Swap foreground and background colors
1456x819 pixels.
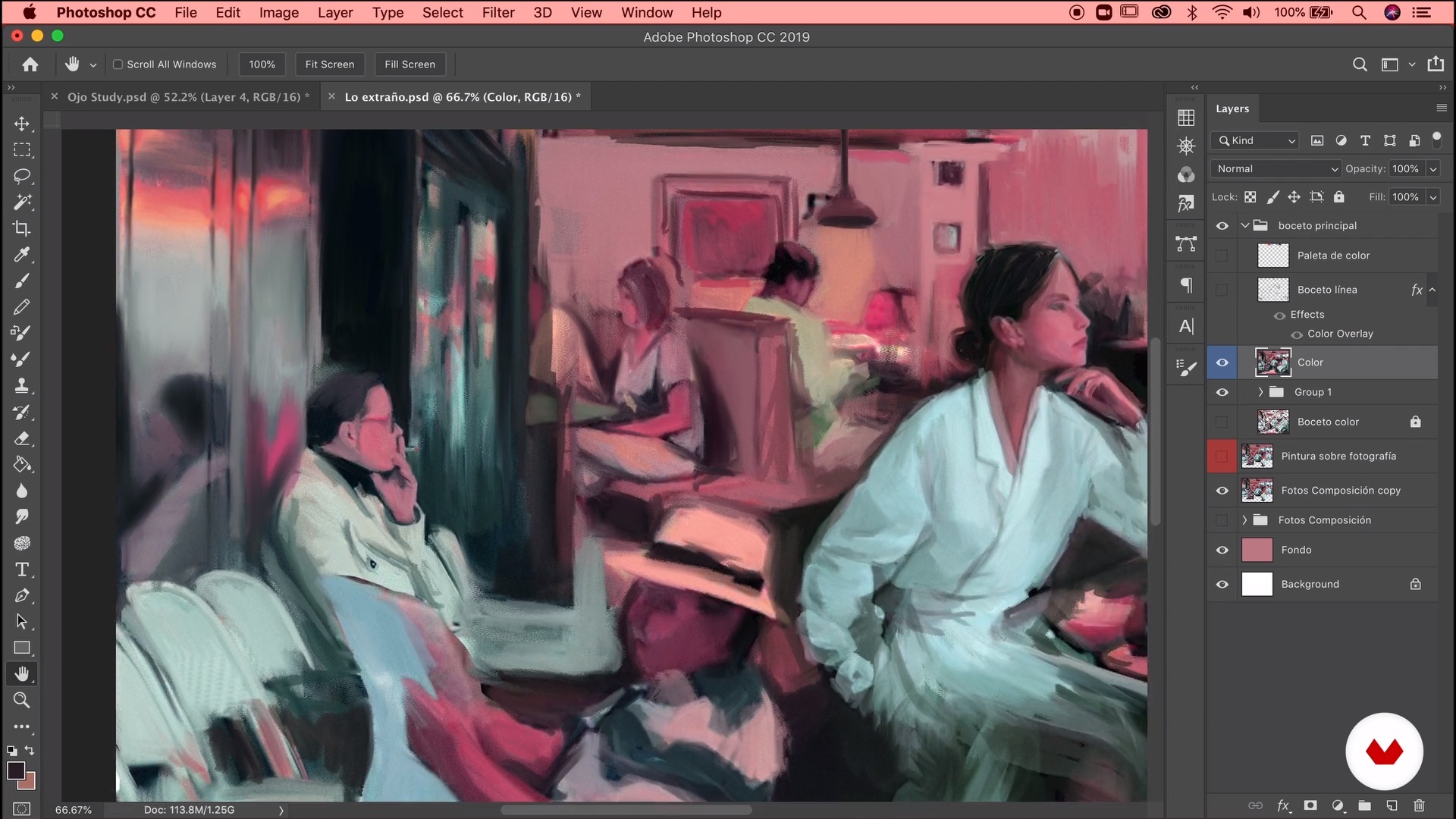[x=30, y=751]
